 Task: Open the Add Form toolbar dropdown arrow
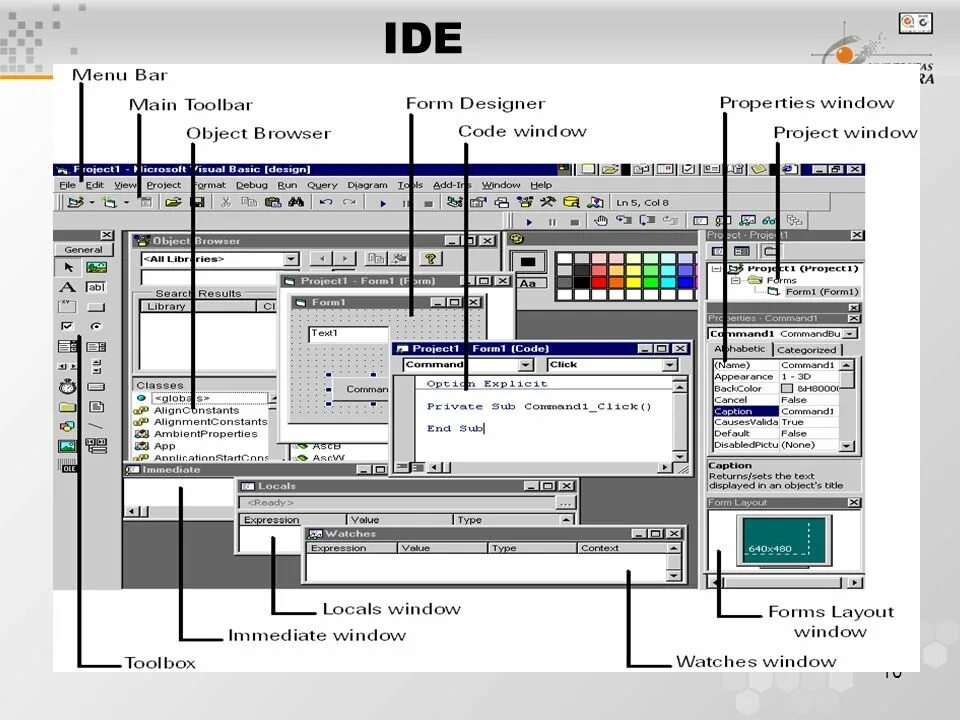[x=126, y=202]
